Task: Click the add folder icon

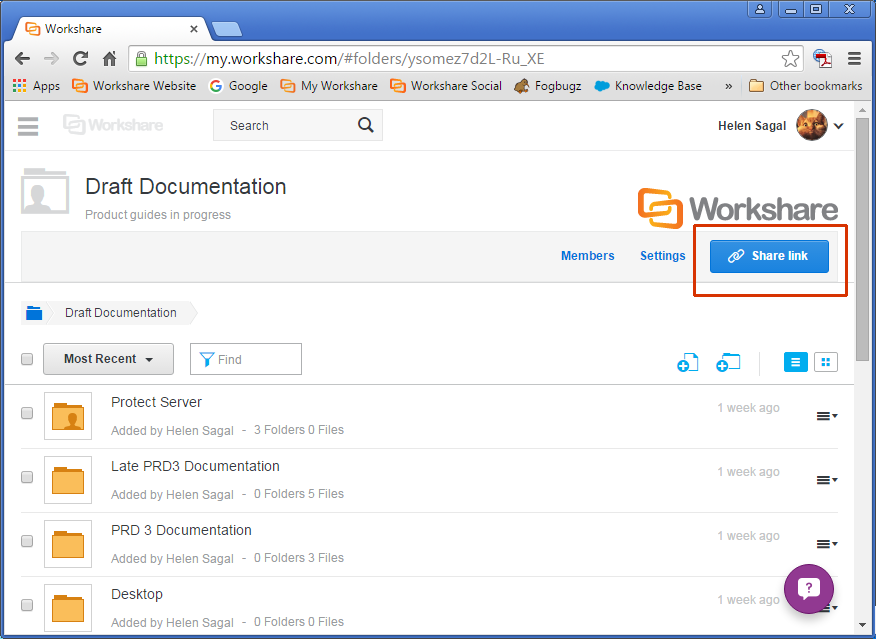Action: [x=728, y=362]
